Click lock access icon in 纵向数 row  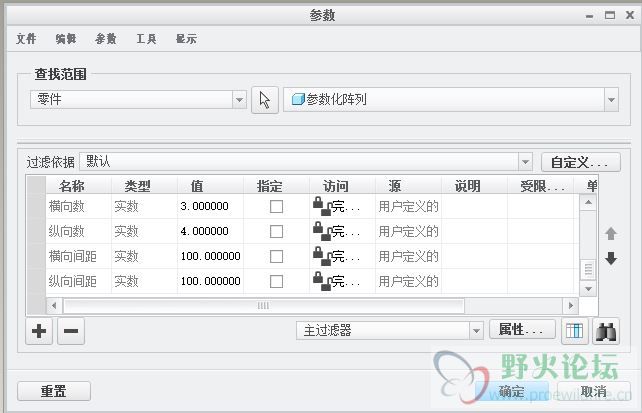(x=322, y=231)
